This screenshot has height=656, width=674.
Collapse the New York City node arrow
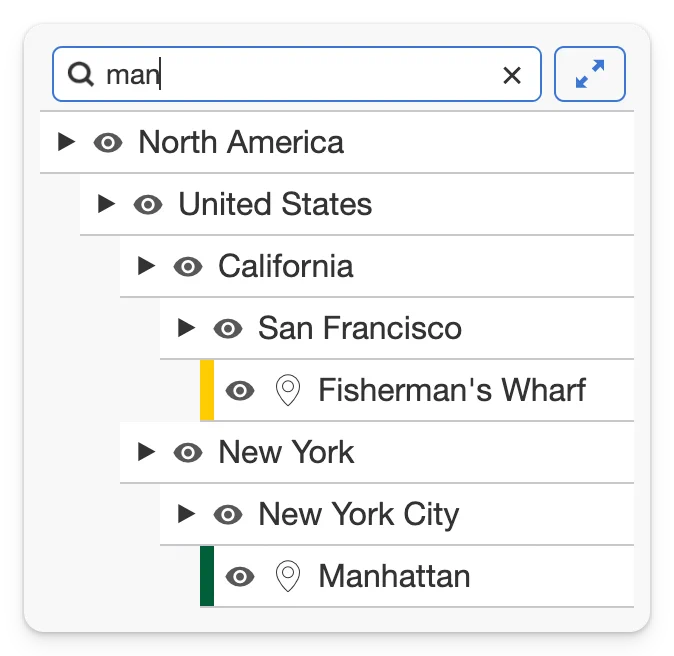(x=186, y=514)
